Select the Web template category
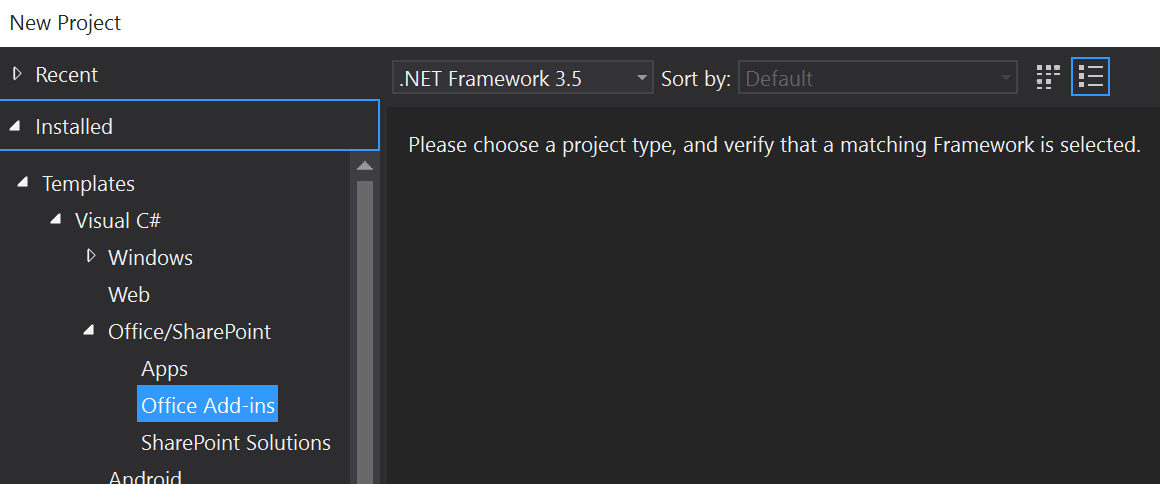1160x484 pixels. pos(129,295)
